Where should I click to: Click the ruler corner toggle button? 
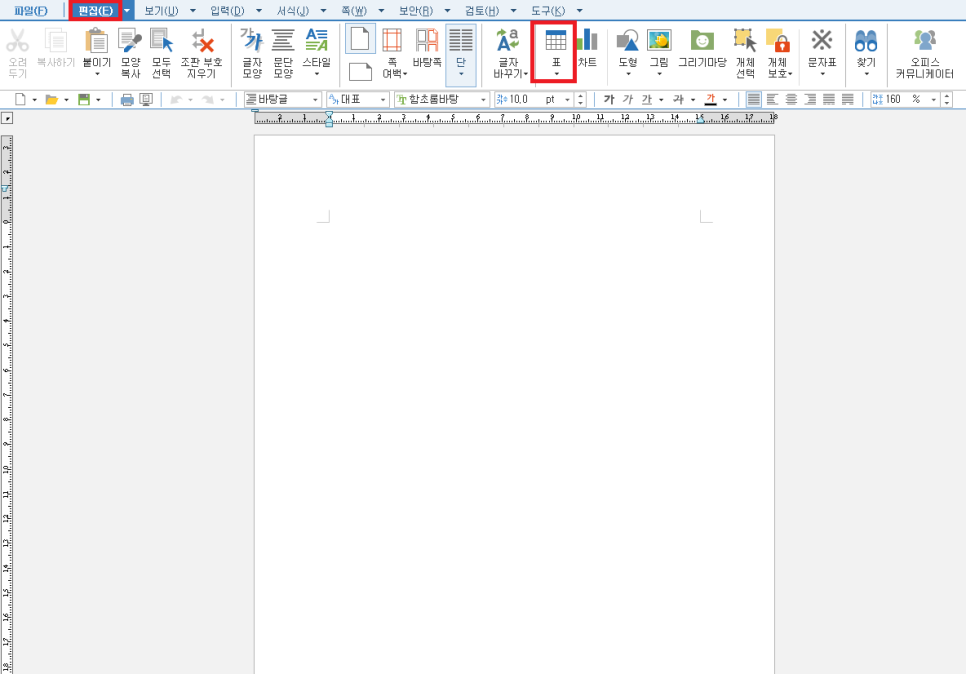7,118
